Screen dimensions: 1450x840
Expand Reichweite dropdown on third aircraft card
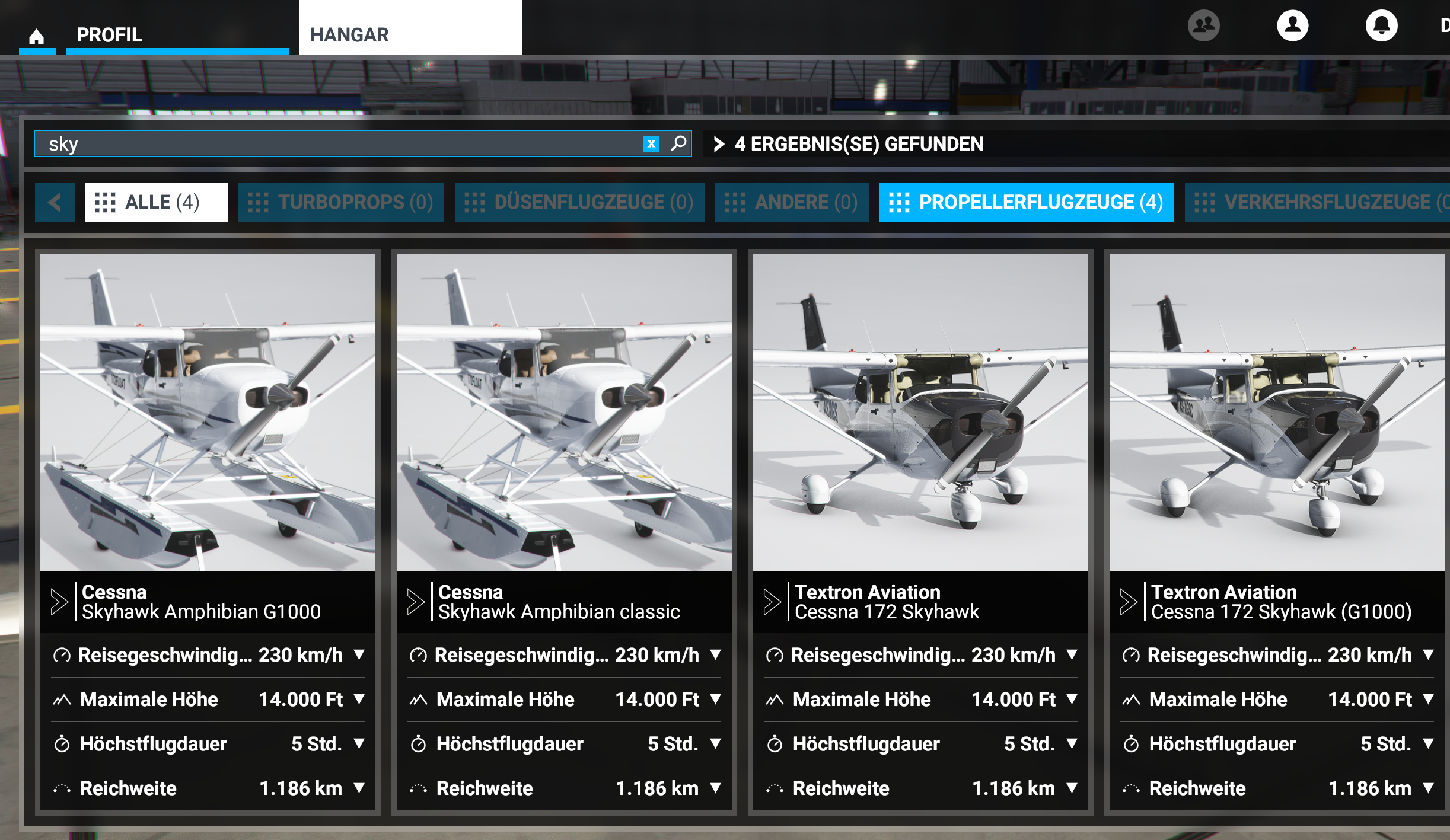point(1072,788)
